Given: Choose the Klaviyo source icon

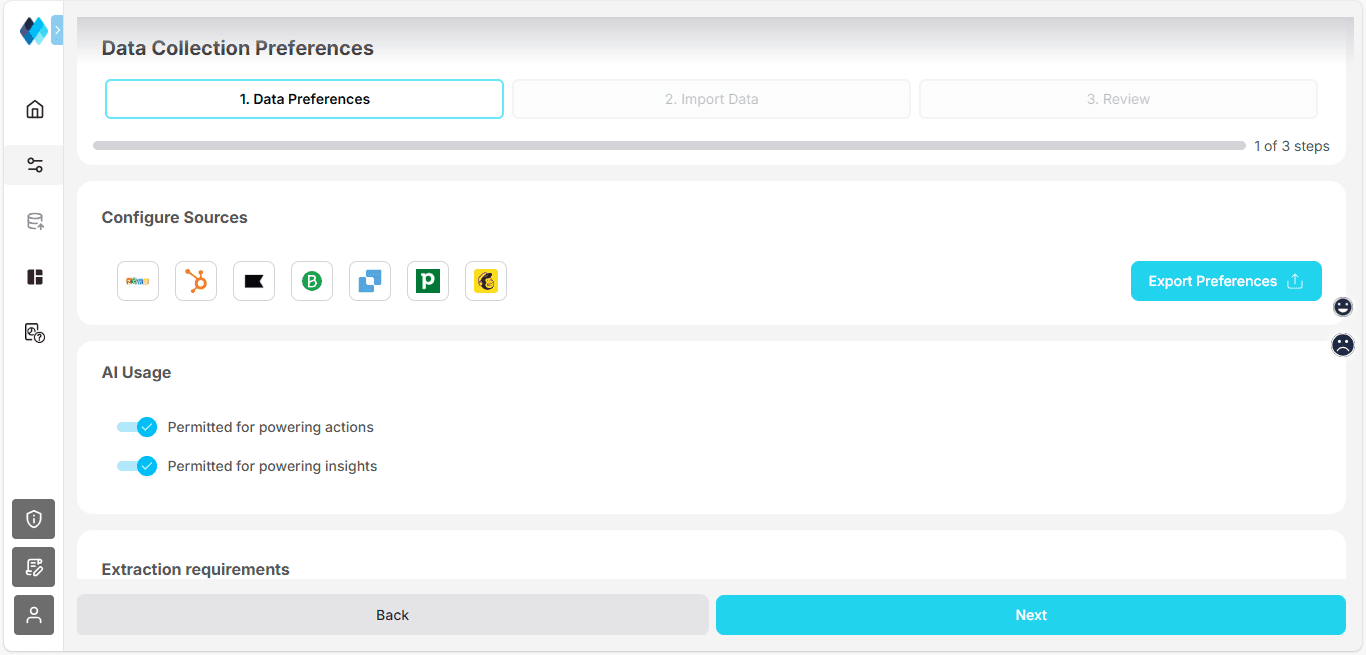Looking at the screenshot, I should pos(254,281).
